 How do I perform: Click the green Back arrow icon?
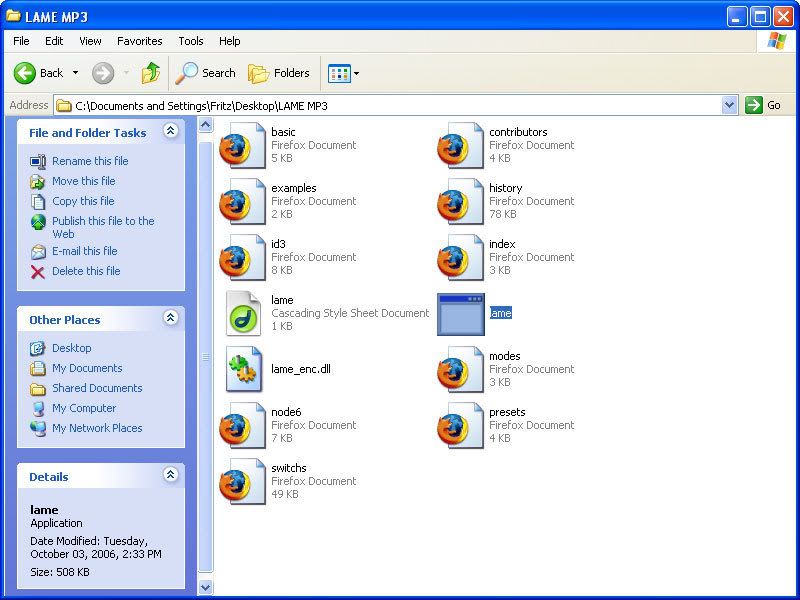pyautogui.click(x=24, y=73)
